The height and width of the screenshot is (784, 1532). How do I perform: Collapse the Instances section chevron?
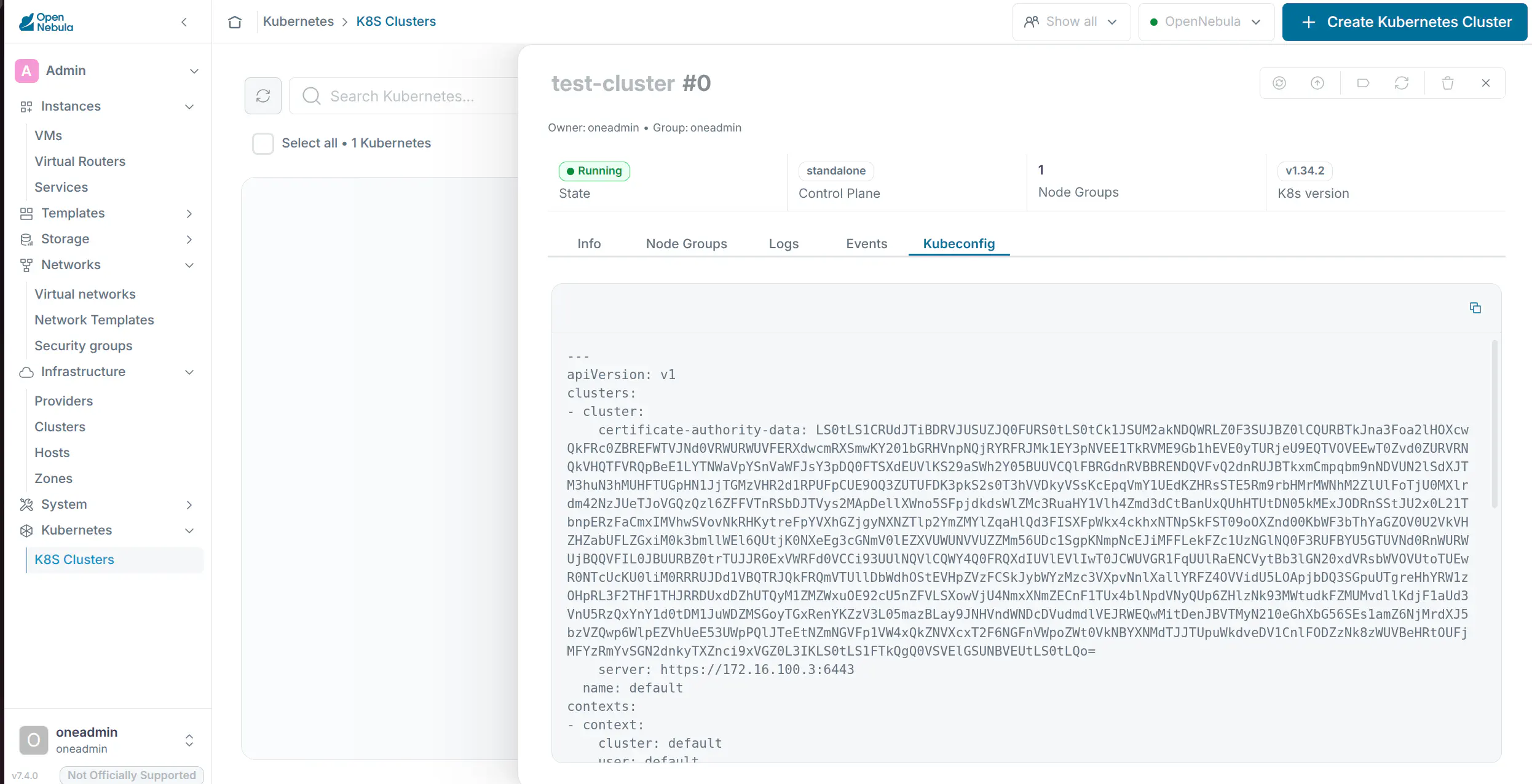tap(189, 107)
